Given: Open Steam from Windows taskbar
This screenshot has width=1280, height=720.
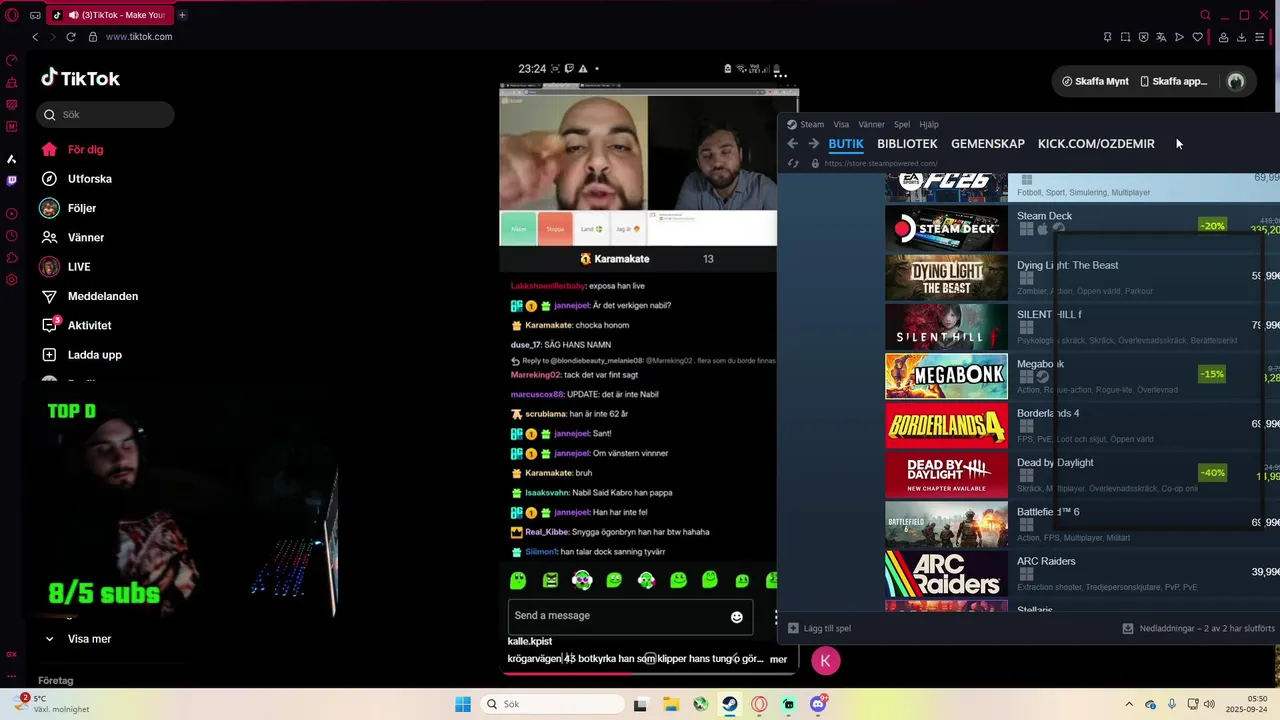Looking at the screenshot, I should 730,704.
